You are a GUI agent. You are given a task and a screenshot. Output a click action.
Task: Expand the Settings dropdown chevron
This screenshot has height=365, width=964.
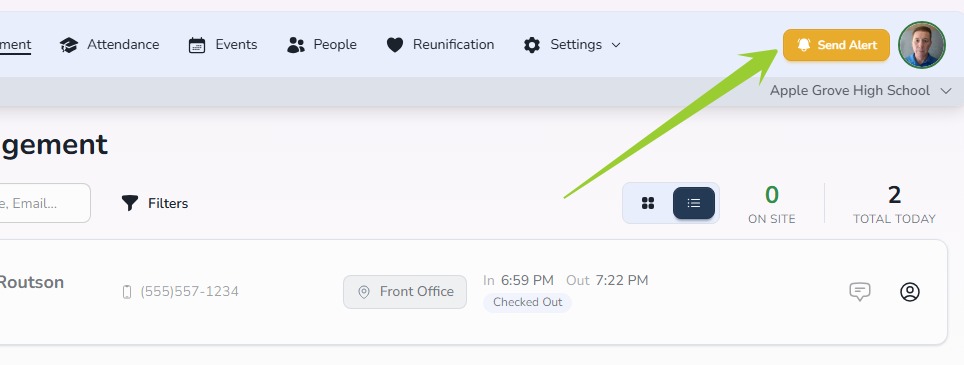[616, 45]
